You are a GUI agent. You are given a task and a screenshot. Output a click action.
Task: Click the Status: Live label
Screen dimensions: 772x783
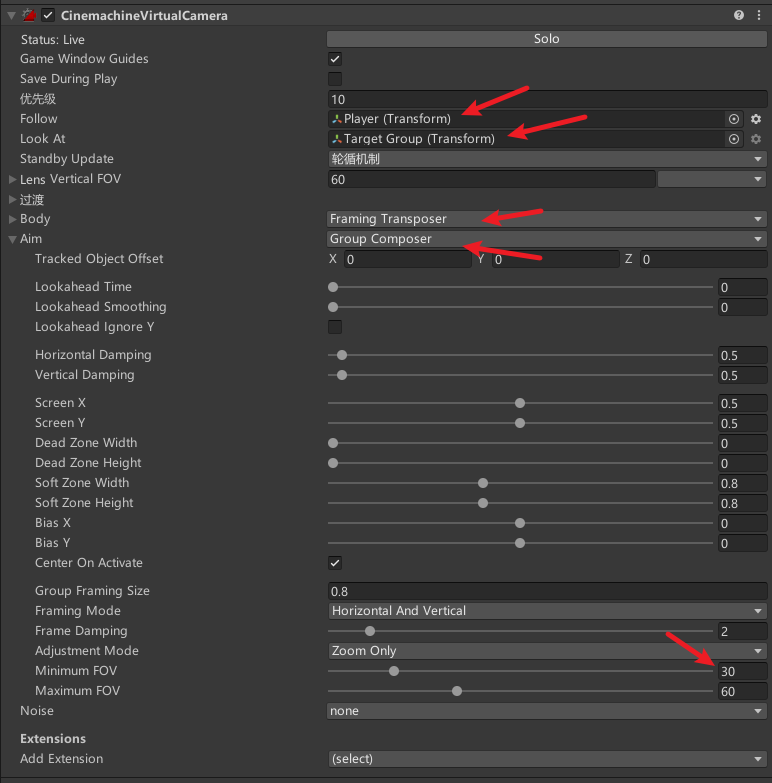click(x=52, y=39)
